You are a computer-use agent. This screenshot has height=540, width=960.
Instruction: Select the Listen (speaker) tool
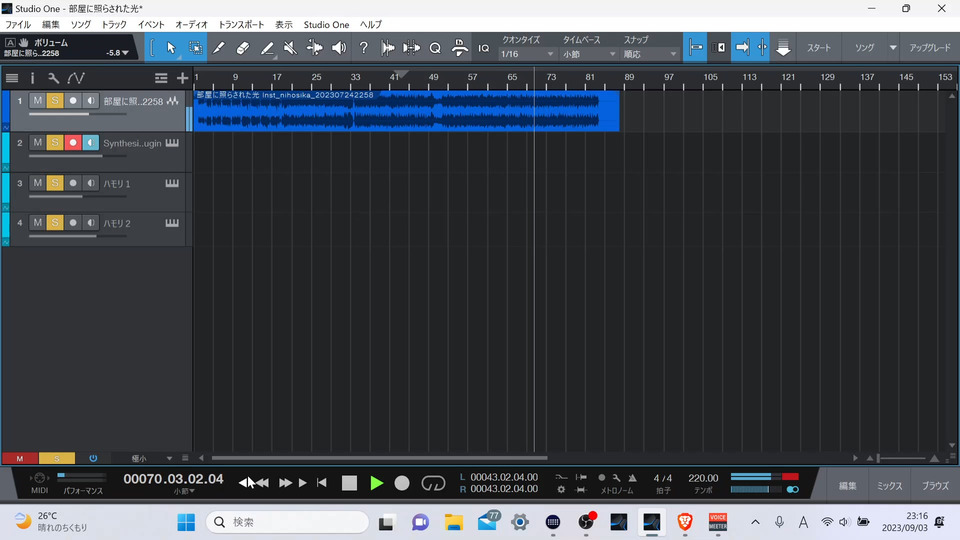(x=339, y=48)
